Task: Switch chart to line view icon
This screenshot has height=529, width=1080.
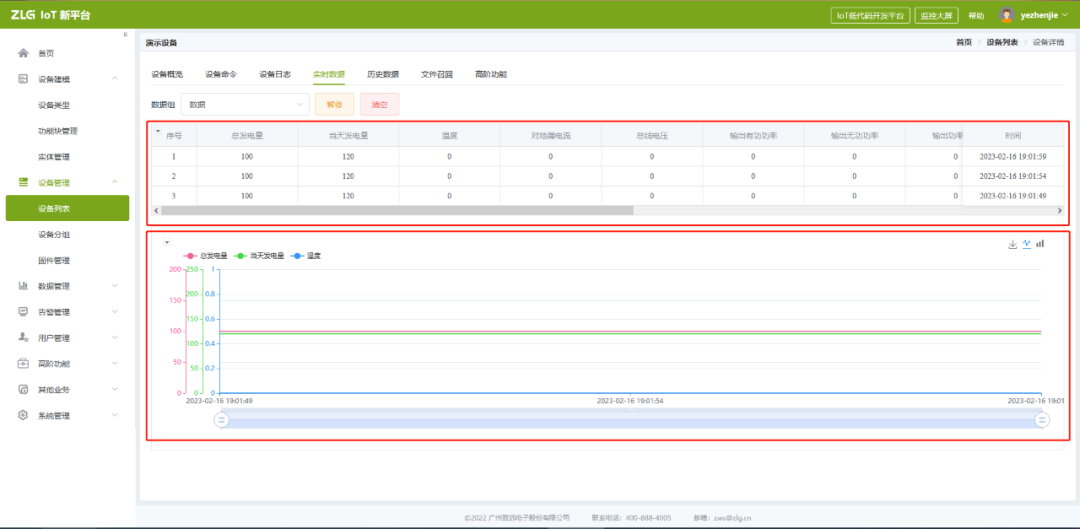Action: tap(1026, 244)
